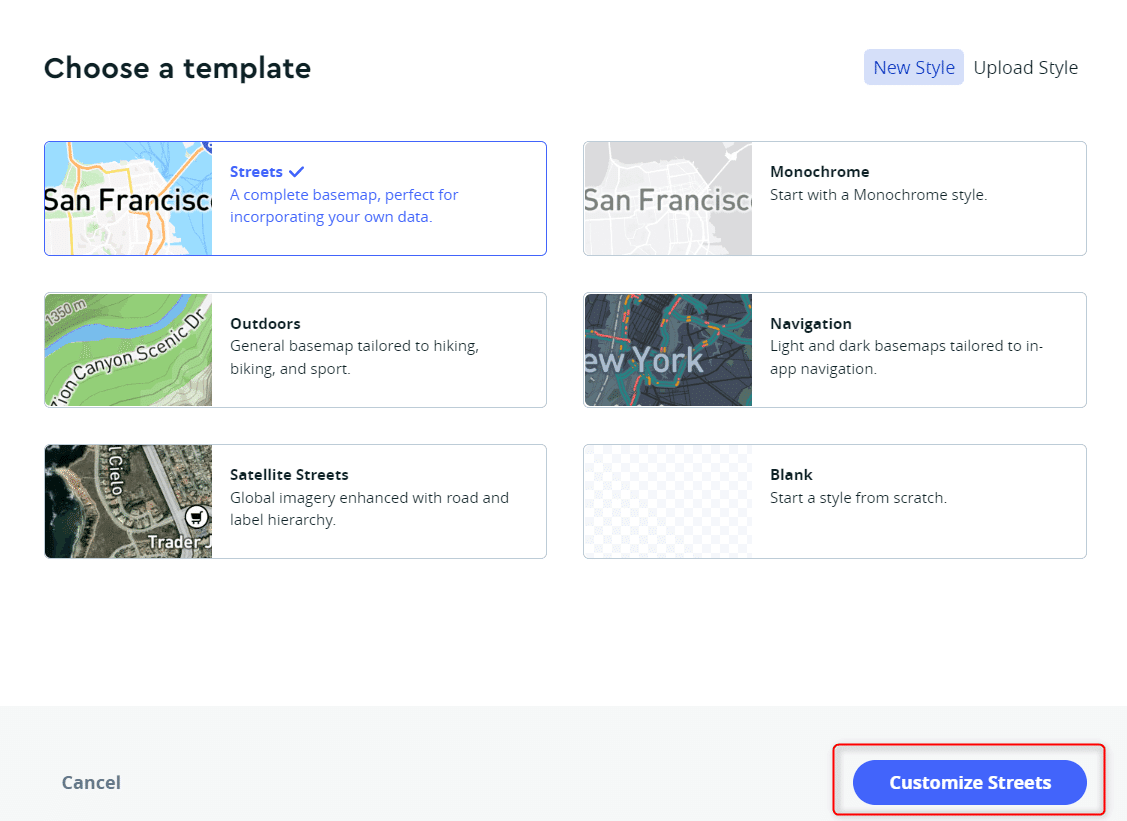Pick the Navigation dark map thumbnail
The height and width of the screenshot is (821, 1127).
click(x=668, y=350)
